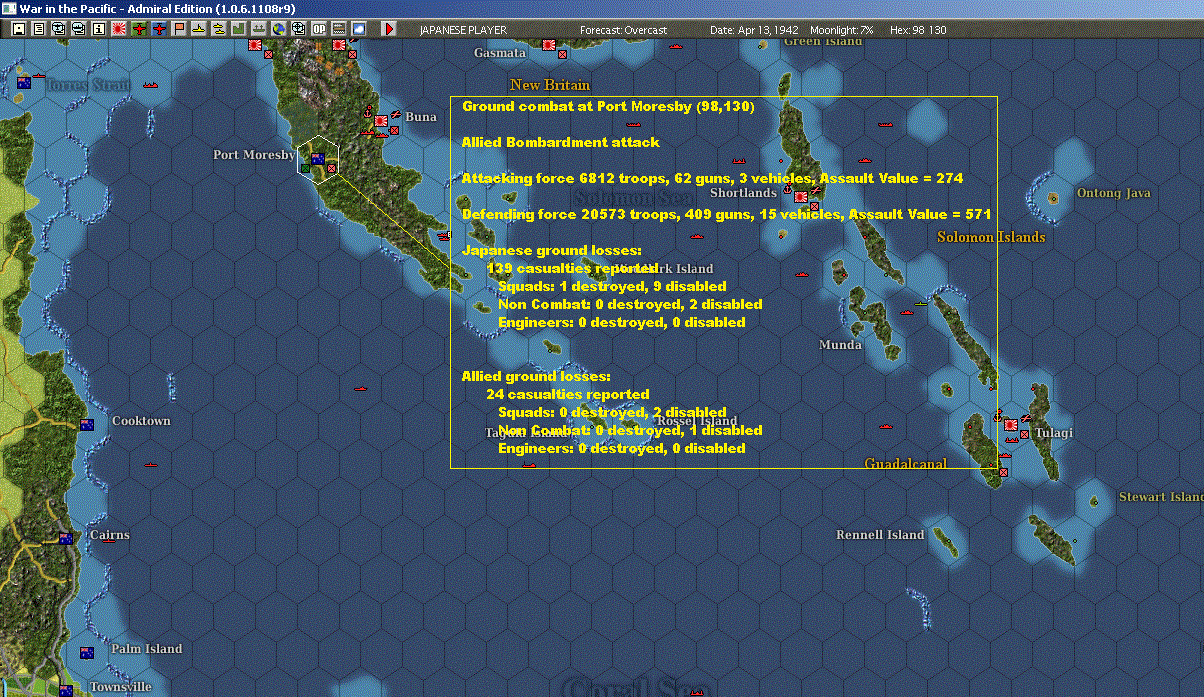The image size is (1204, 697).
Task: Click the white selected hex outline
Action: click(x=319, y=160)
